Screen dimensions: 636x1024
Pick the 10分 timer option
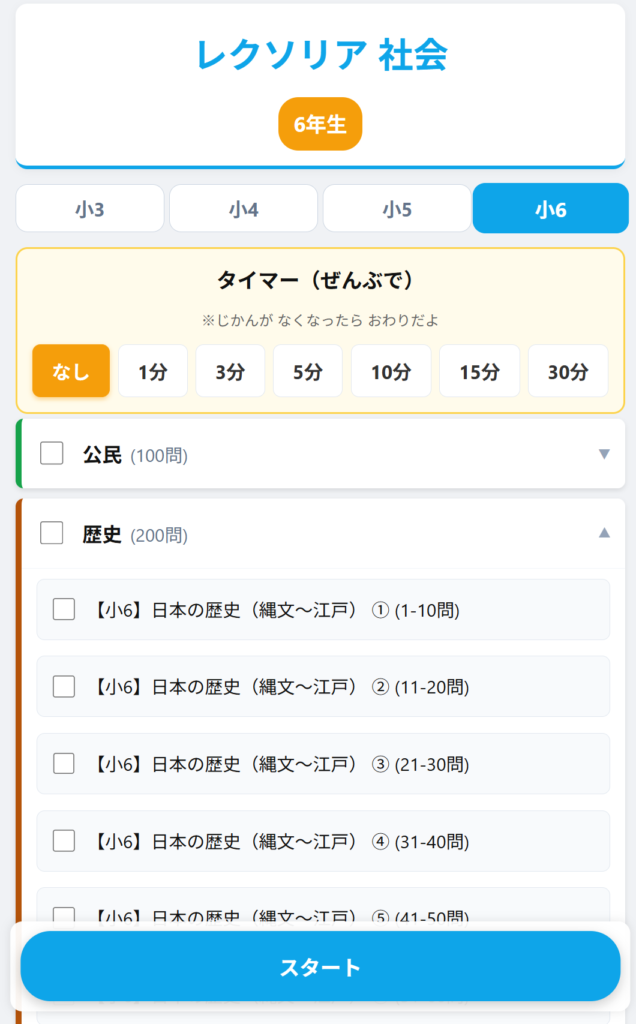point(391,372)
